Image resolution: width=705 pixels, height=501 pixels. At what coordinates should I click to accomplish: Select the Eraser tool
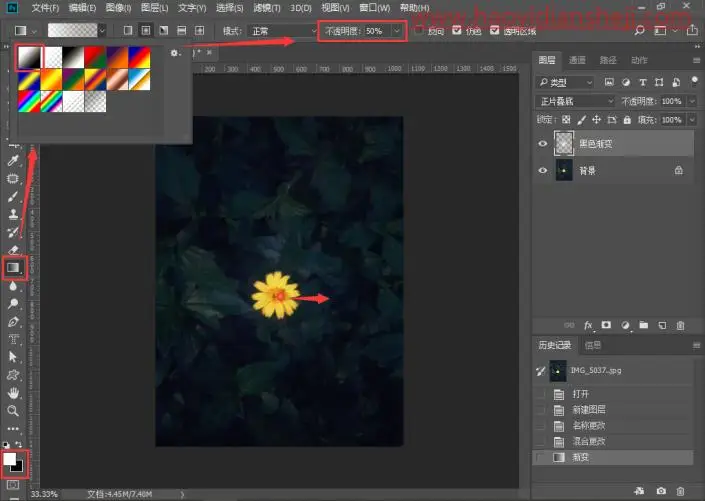13,250
